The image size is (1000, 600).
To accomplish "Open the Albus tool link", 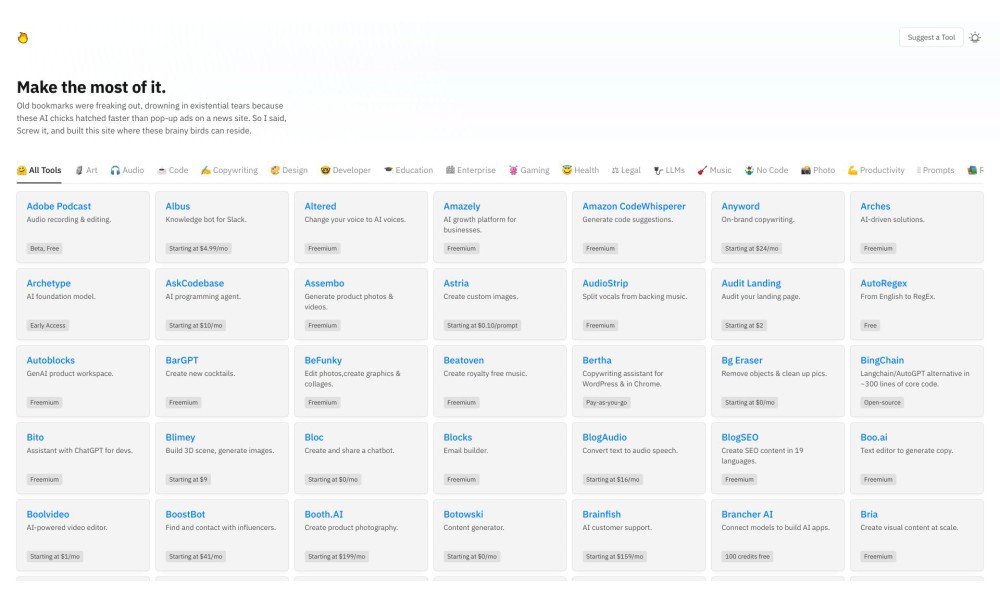I will 177,206.
